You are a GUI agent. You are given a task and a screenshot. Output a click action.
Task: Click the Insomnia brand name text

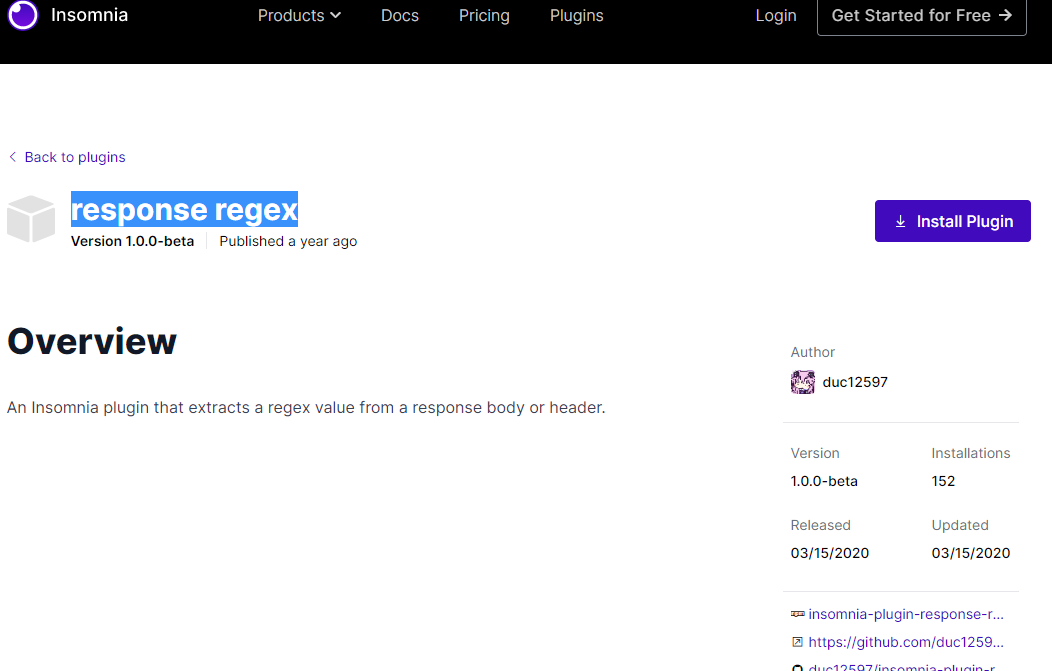tap(89, 15)
